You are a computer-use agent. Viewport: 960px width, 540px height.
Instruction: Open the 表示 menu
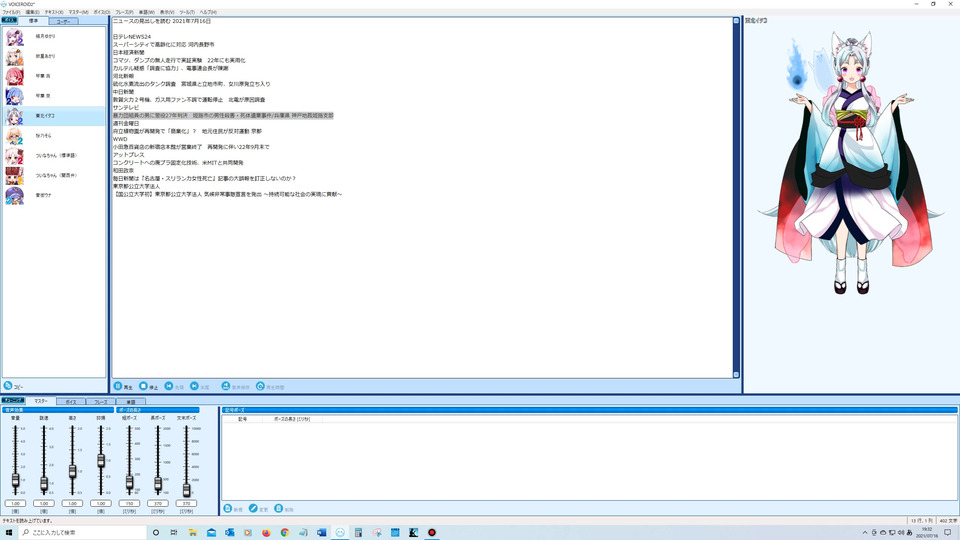167,12
